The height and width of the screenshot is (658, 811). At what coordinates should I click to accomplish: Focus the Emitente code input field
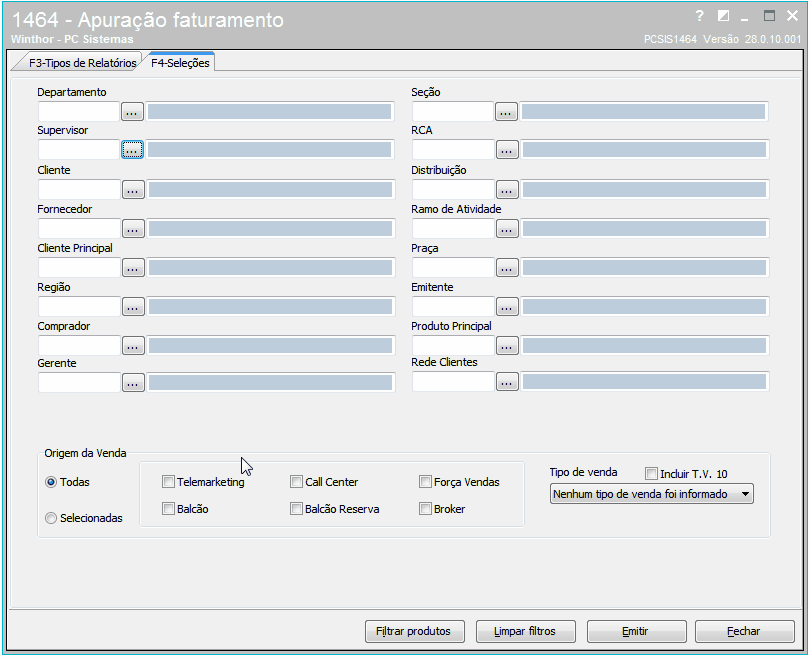click(453, 307)
